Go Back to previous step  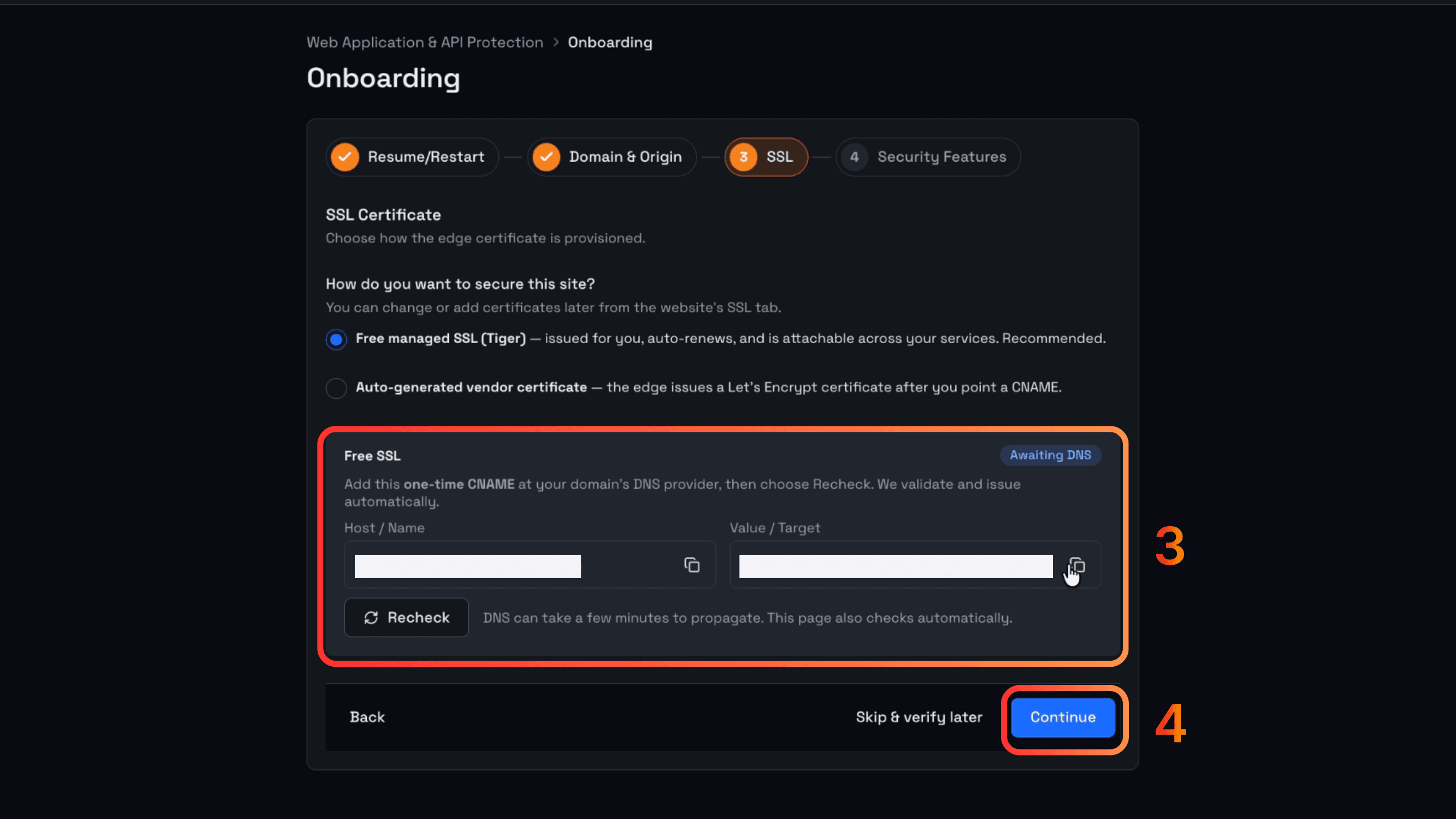click(x=367, y=718)
